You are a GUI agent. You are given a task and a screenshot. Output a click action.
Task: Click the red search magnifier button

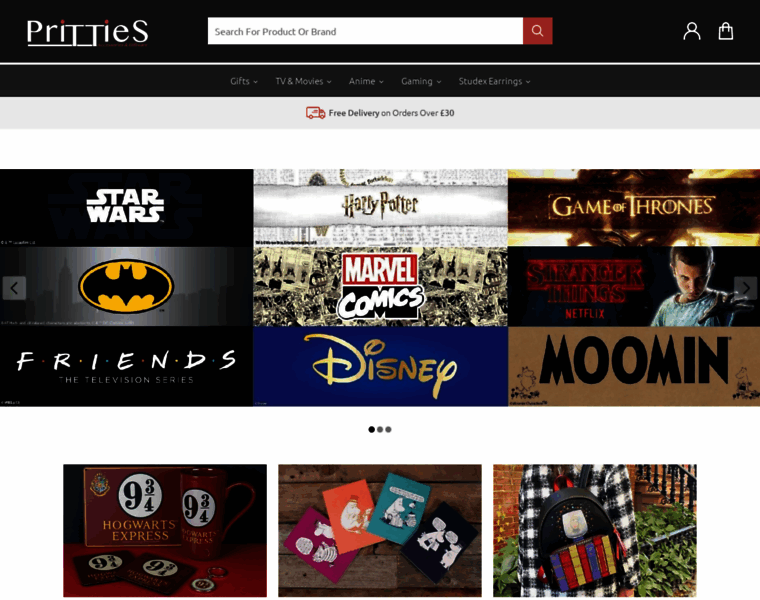point(538,31)
